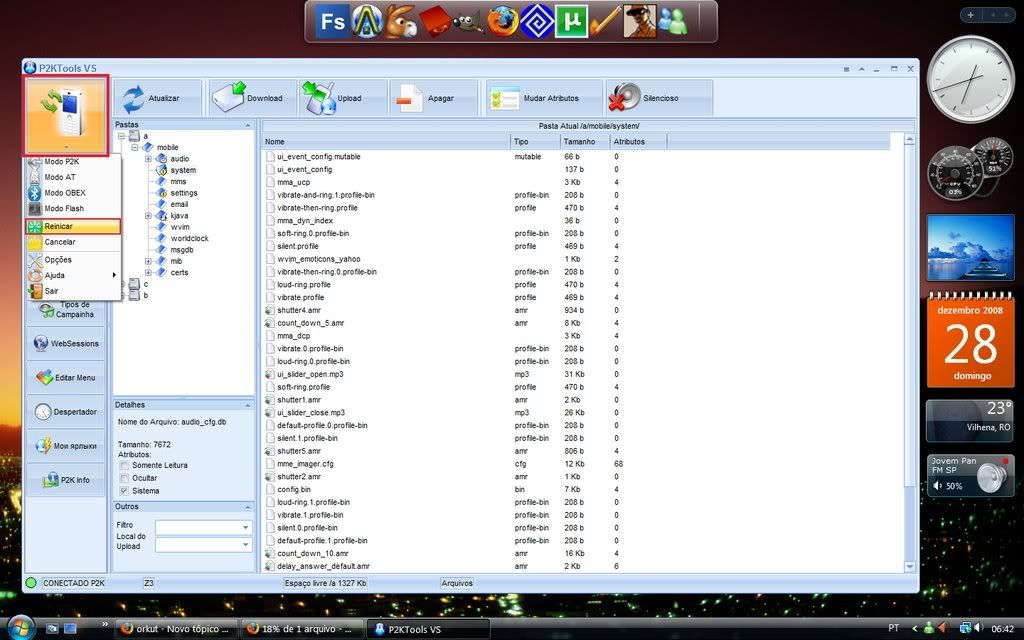Click the Download toolbar button
Image resolution: width=1024 pixels, height=640 pixels.
(x=251, y=99)
